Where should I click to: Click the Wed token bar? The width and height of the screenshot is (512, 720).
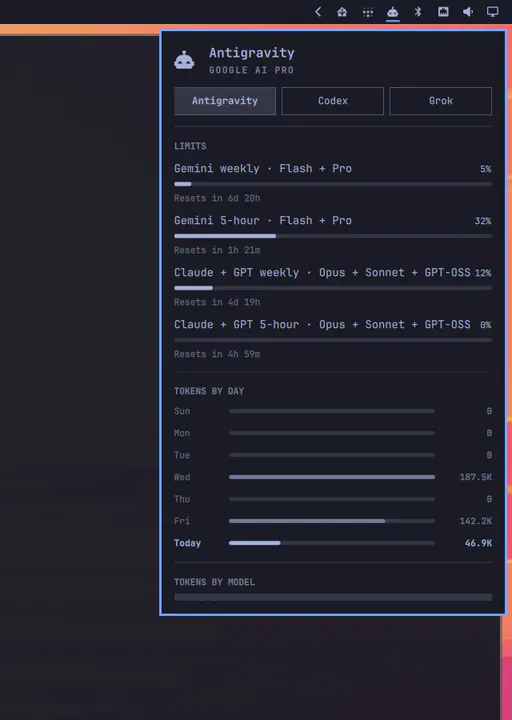332,477
